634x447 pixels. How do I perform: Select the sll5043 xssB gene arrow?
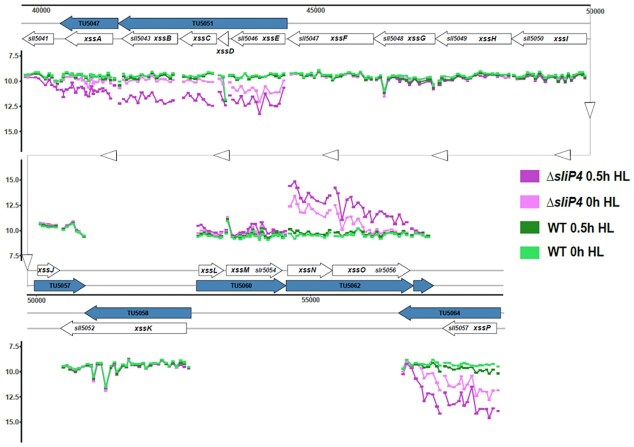(150, 39)
